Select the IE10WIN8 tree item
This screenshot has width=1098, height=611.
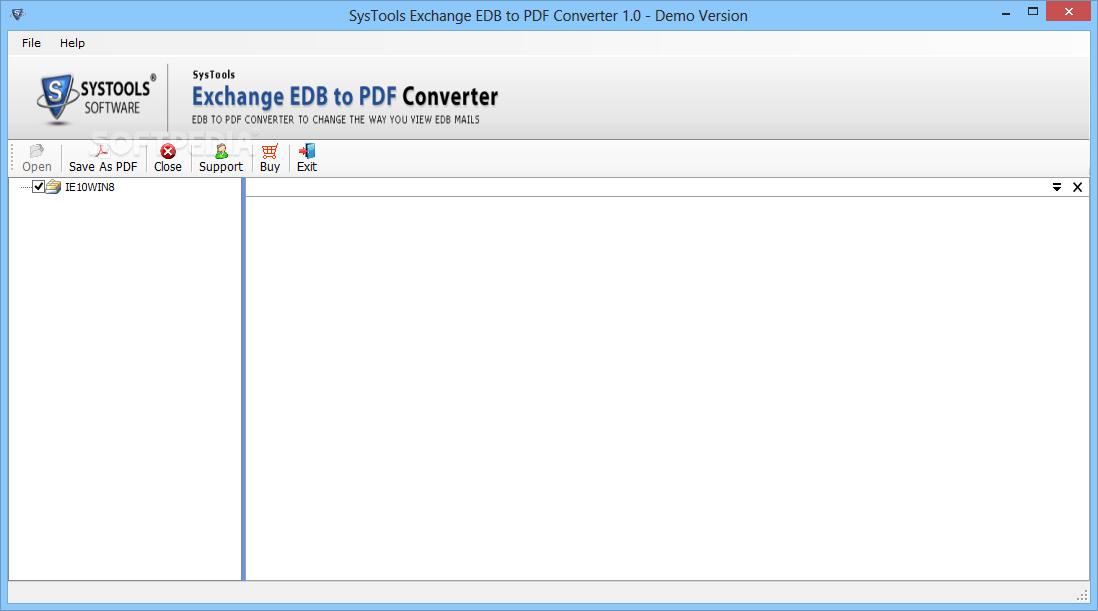90,187
